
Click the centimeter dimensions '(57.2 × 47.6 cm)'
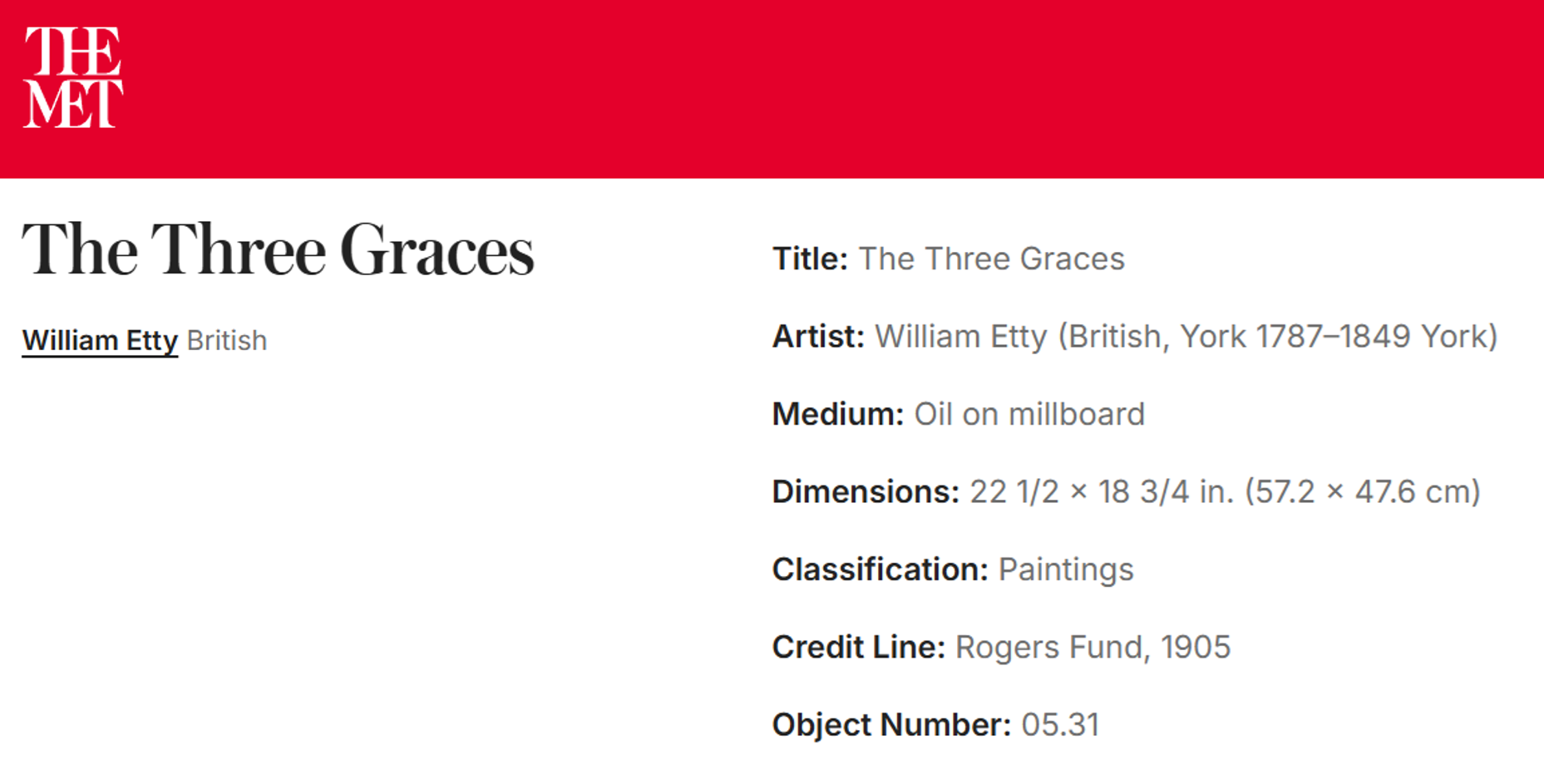point(1363,492)
